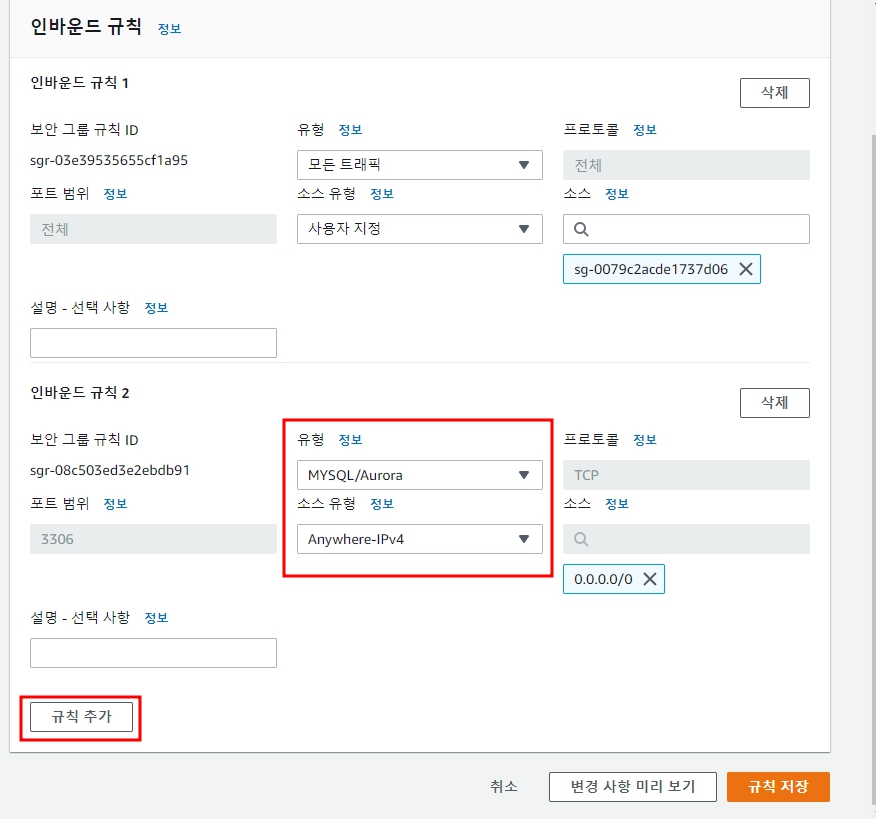Screen dimensions: 876x819
Task: Click the 인바운드 규칙 2 heading
Action: click(x=79, y=393)
